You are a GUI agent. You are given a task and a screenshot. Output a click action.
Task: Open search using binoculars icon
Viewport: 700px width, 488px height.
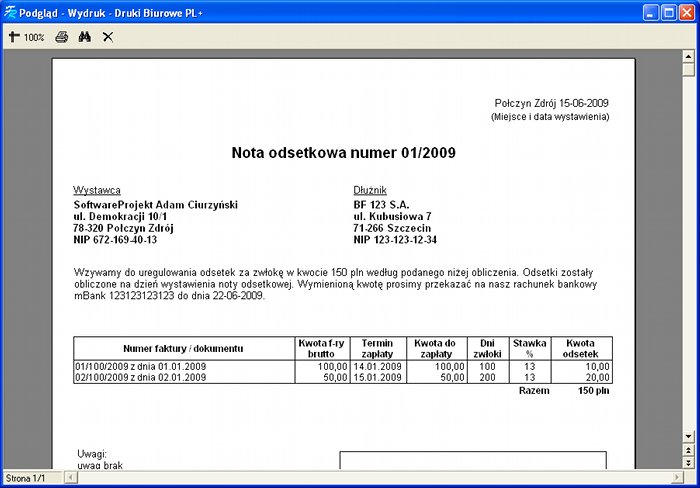click(x=85, y=37)
